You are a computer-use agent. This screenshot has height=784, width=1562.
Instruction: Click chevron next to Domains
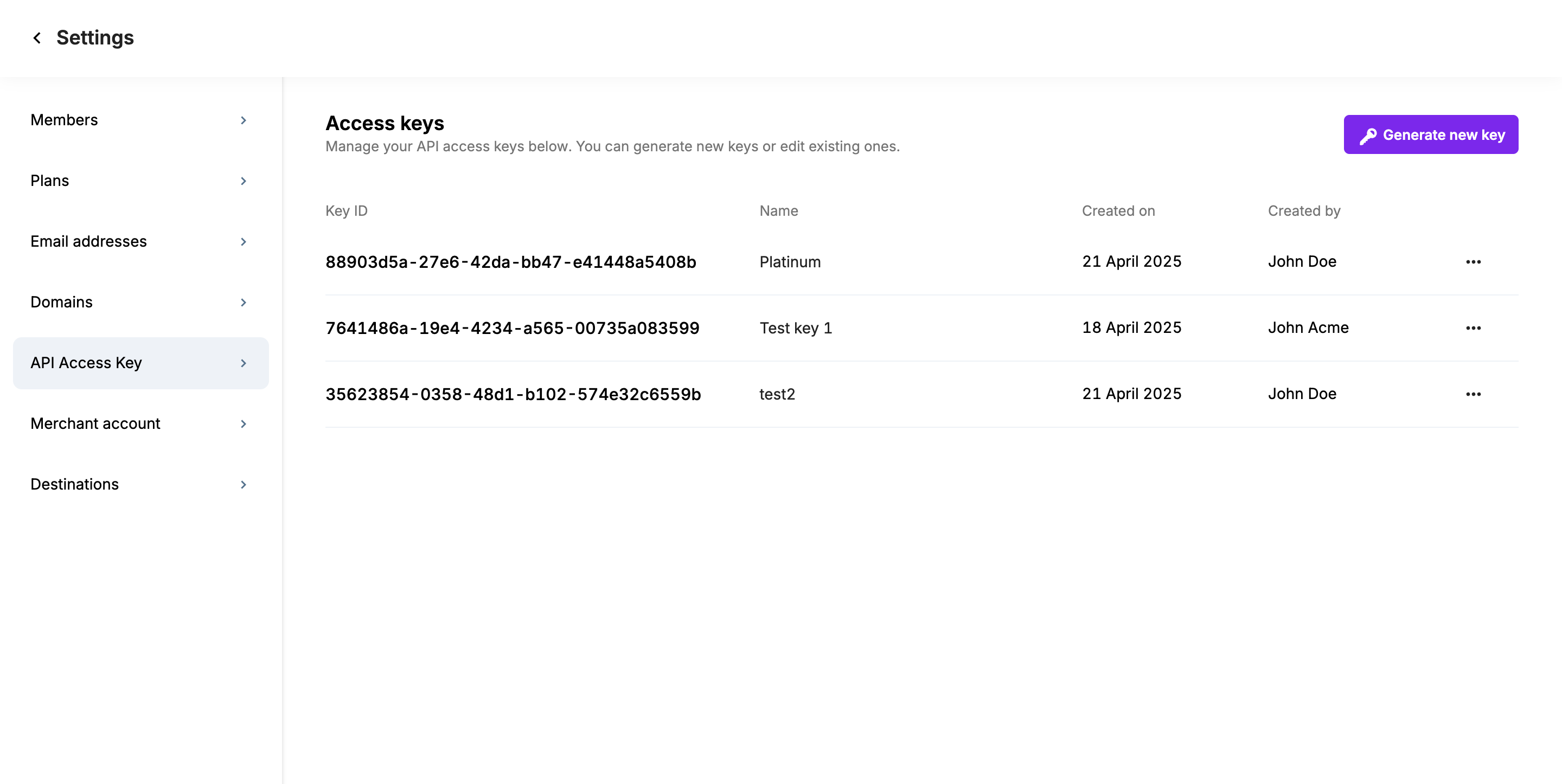[243, 303]
